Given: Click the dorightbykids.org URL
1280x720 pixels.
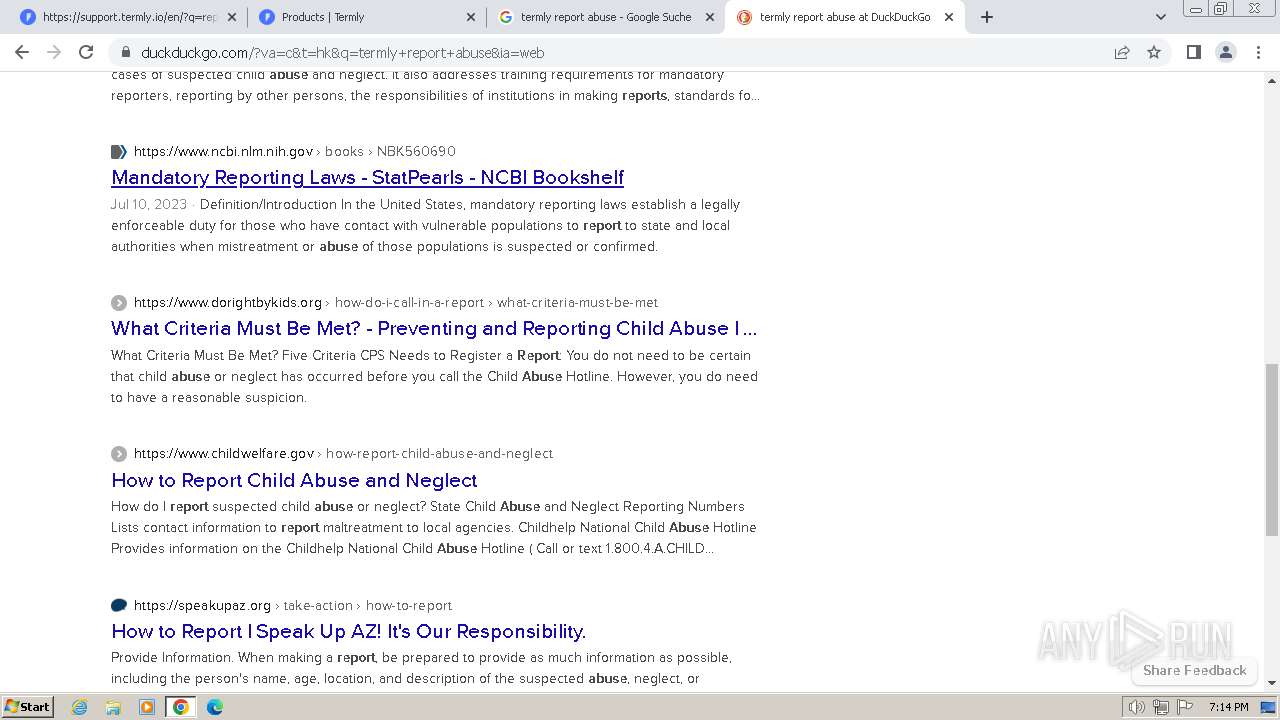Looking at the screenshot, I should tap(228, 302).
